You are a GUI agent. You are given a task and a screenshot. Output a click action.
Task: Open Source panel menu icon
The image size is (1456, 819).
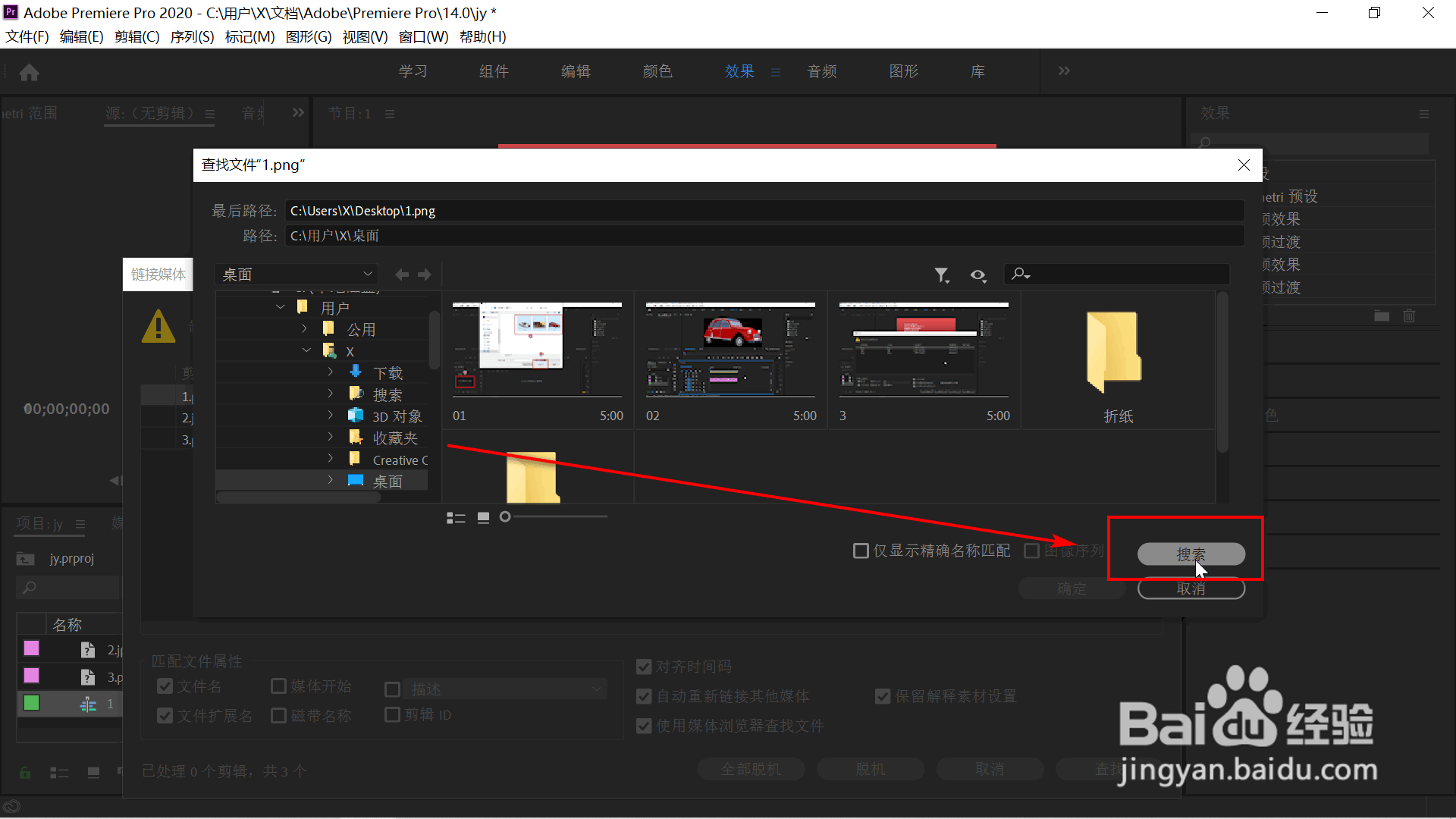point(210,115)
